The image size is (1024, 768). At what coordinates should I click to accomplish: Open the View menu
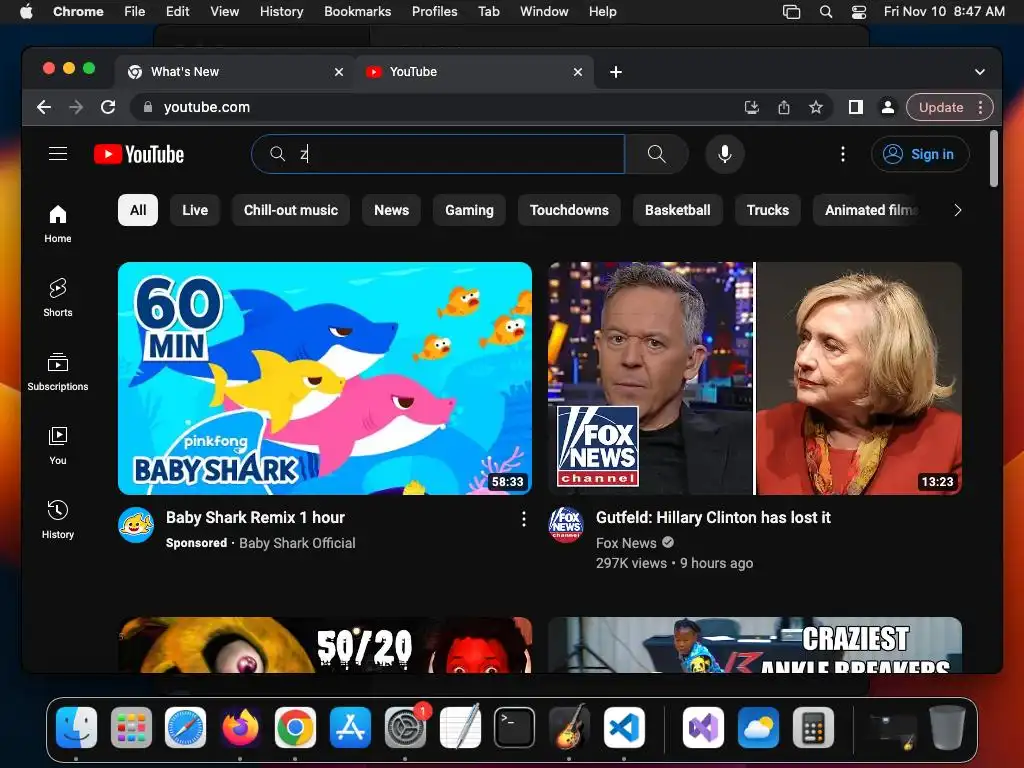pos(224,12)
